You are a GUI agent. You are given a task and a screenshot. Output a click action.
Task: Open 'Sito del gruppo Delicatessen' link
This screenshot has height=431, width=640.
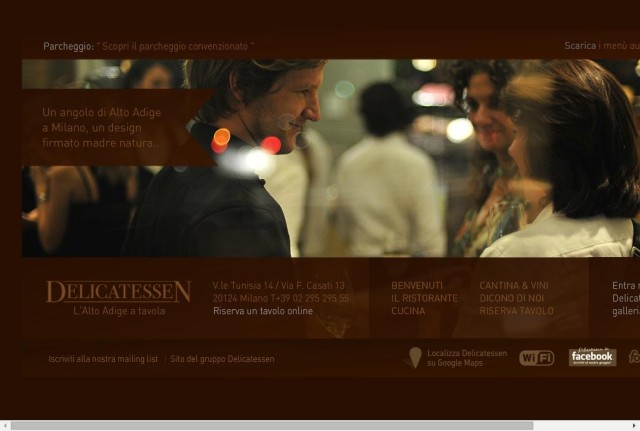pos(222,359)
